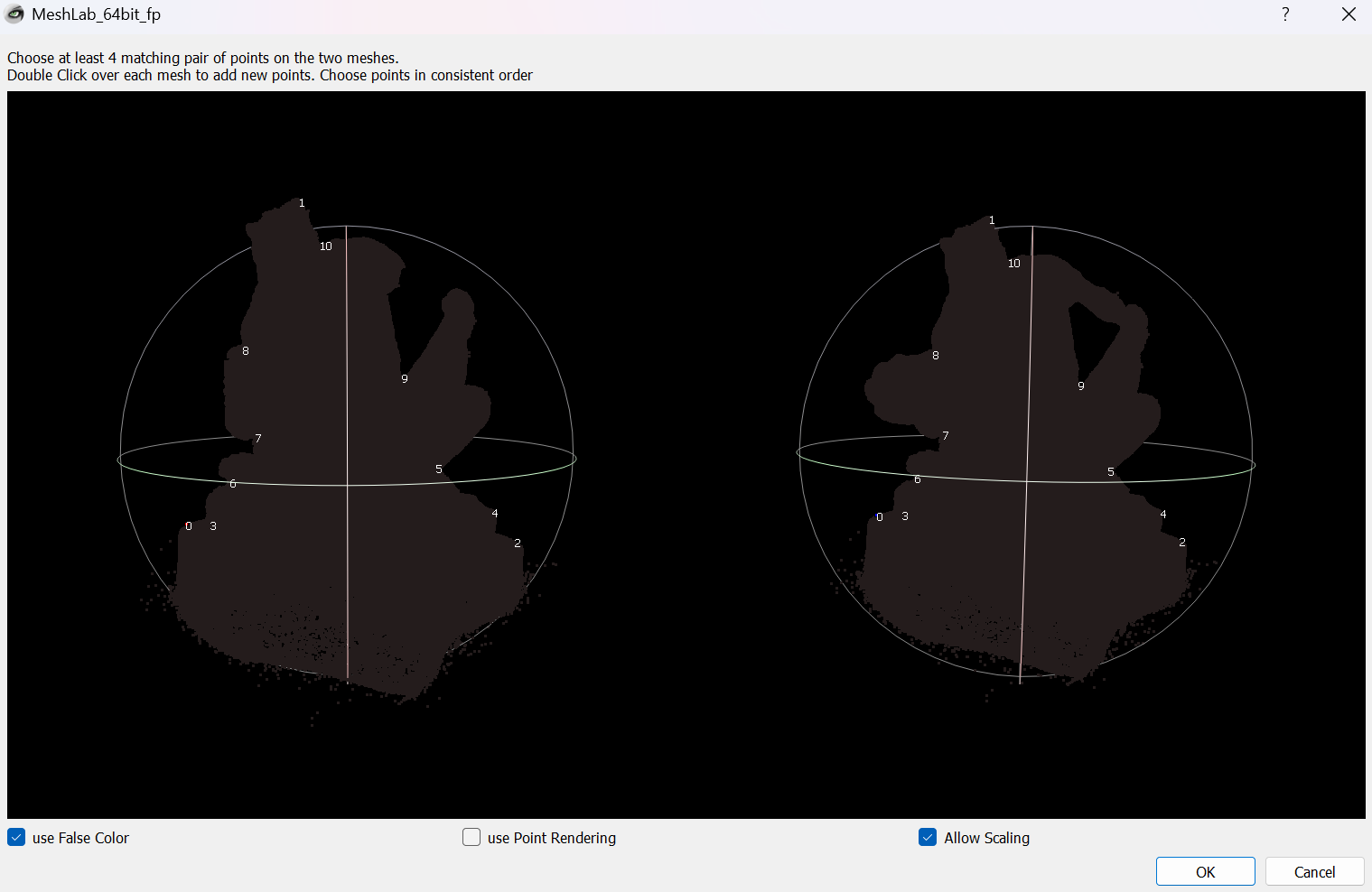
Task: Select point marker 4 on right mesh
Action: point(1163,514)
